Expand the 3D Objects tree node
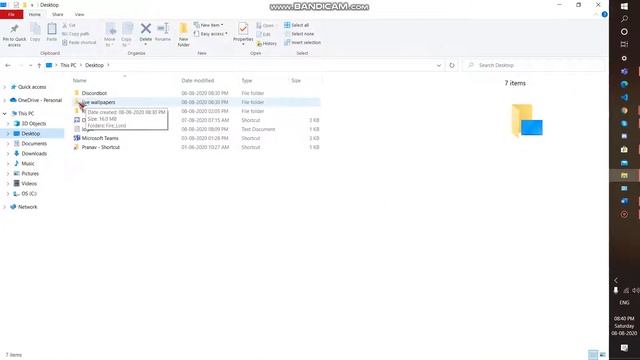640x360 pixels. [8, 123]
